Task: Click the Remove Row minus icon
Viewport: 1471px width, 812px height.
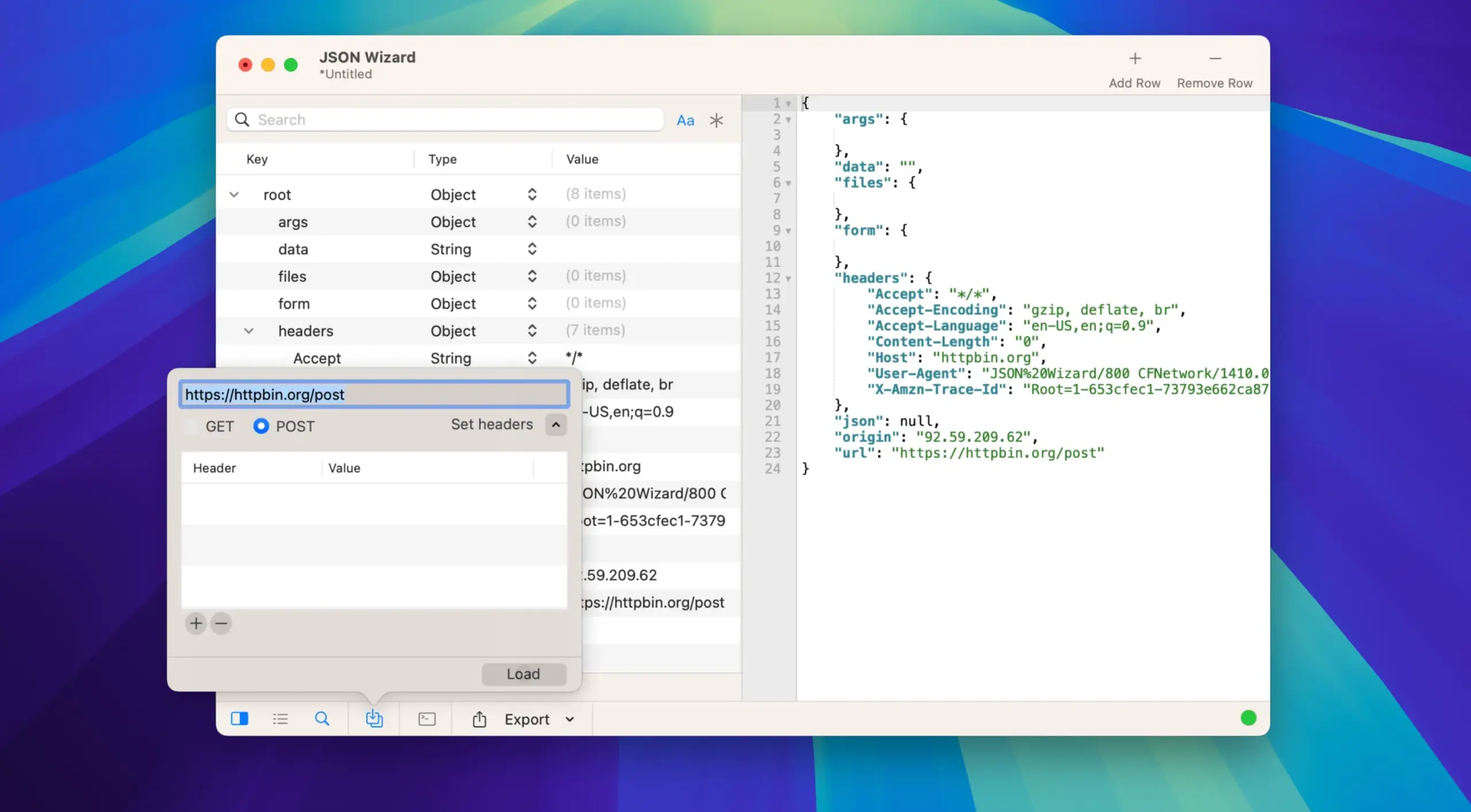Action: coord(1214,59)
